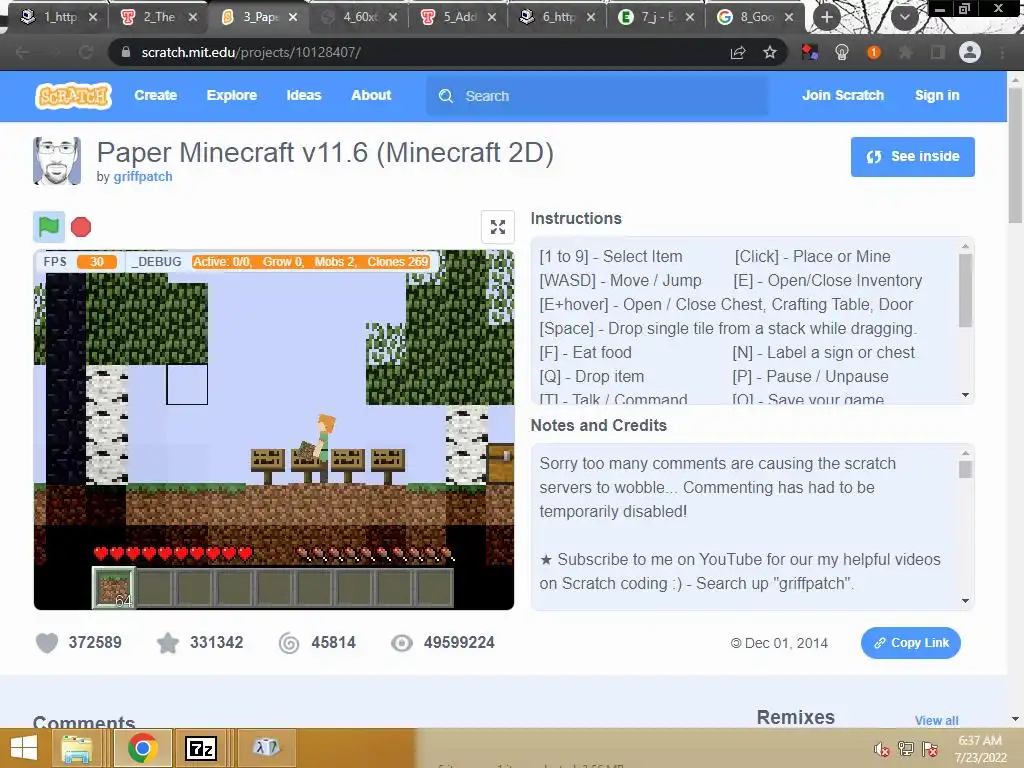This screenshot has height=768, width=1024.
Task: Open the Explore page
Action: click(232, 95)
